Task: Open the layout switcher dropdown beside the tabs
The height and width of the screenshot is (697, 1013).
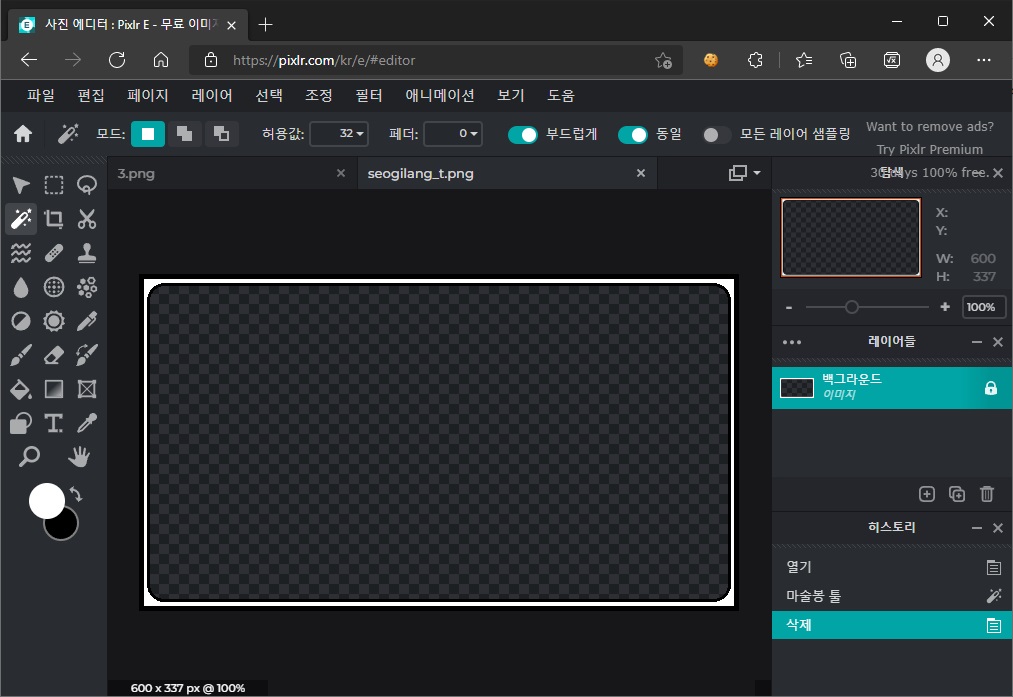Action: (740, 172)
